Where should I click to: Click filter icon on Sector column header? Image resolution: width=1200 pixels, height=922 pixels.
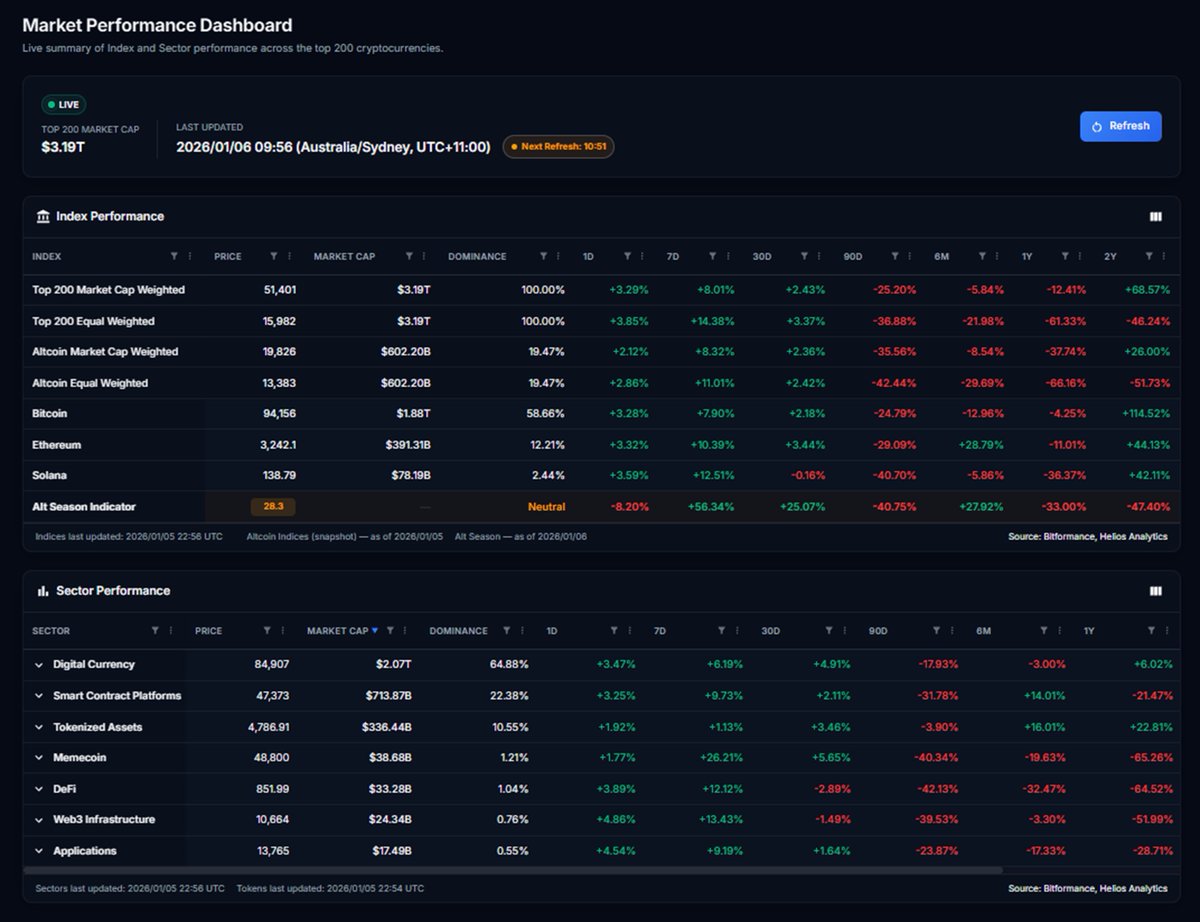pos(155,631)
